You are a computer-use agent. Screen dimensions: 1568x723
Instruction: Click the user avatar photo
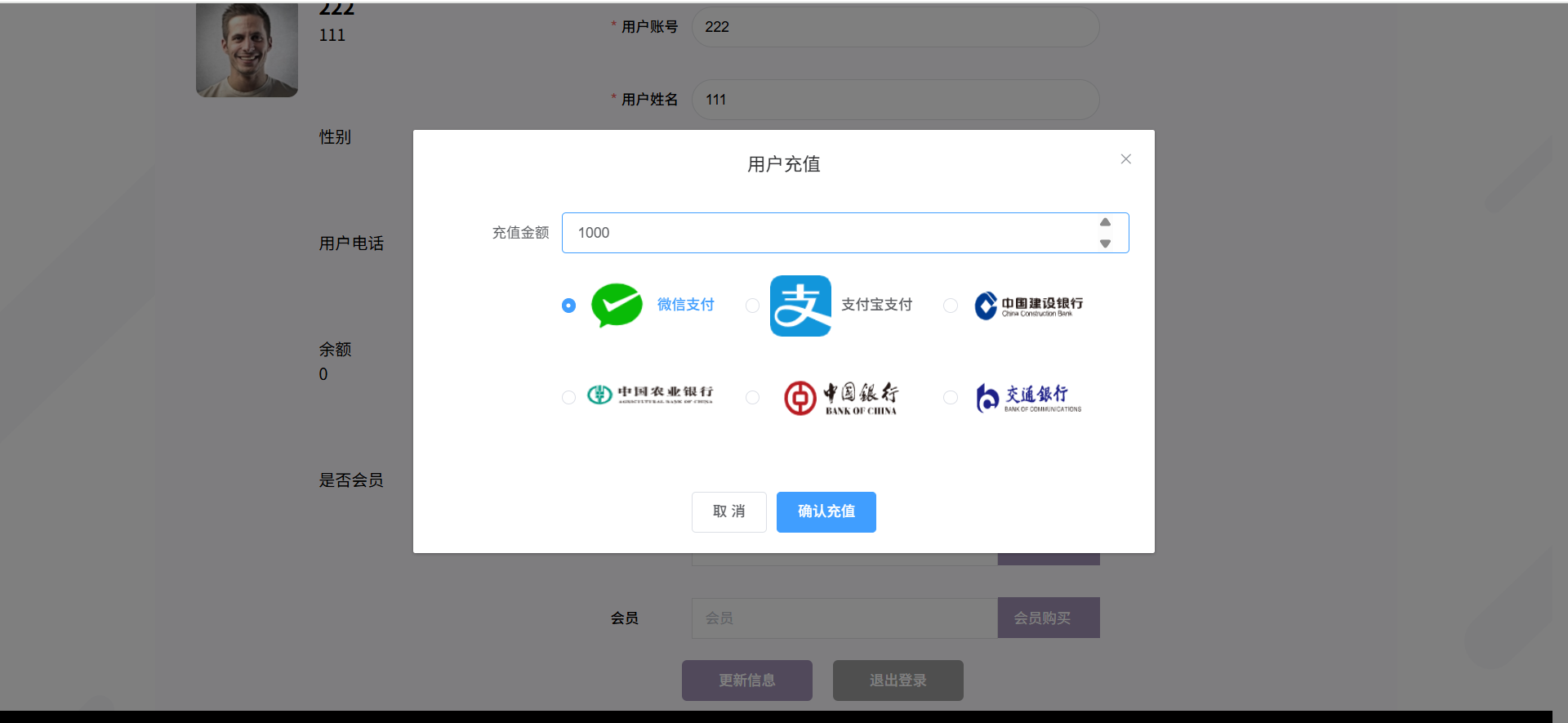[247, 49]
